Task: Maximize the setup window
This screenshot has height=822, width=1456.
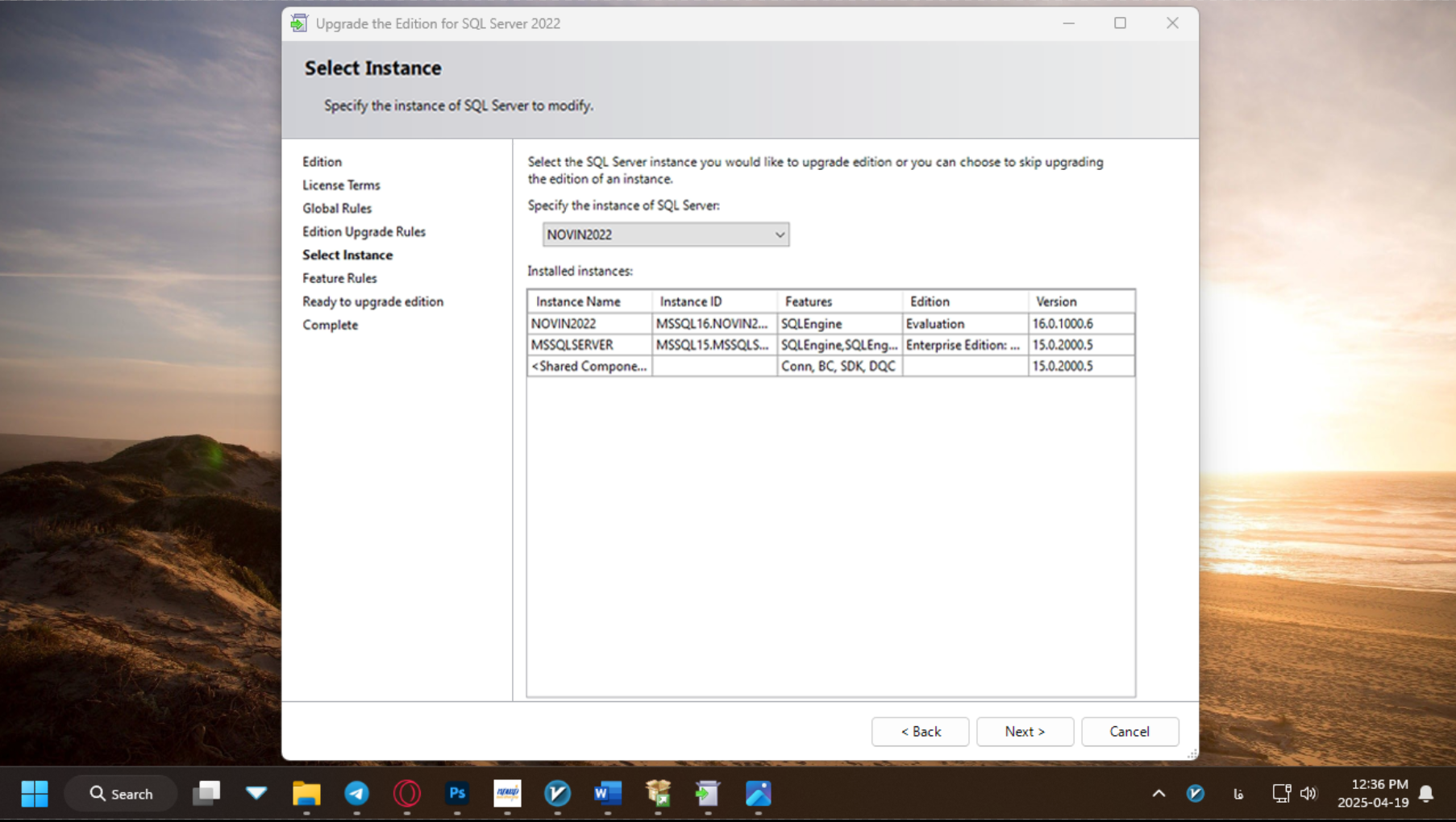Action: 1120,23
